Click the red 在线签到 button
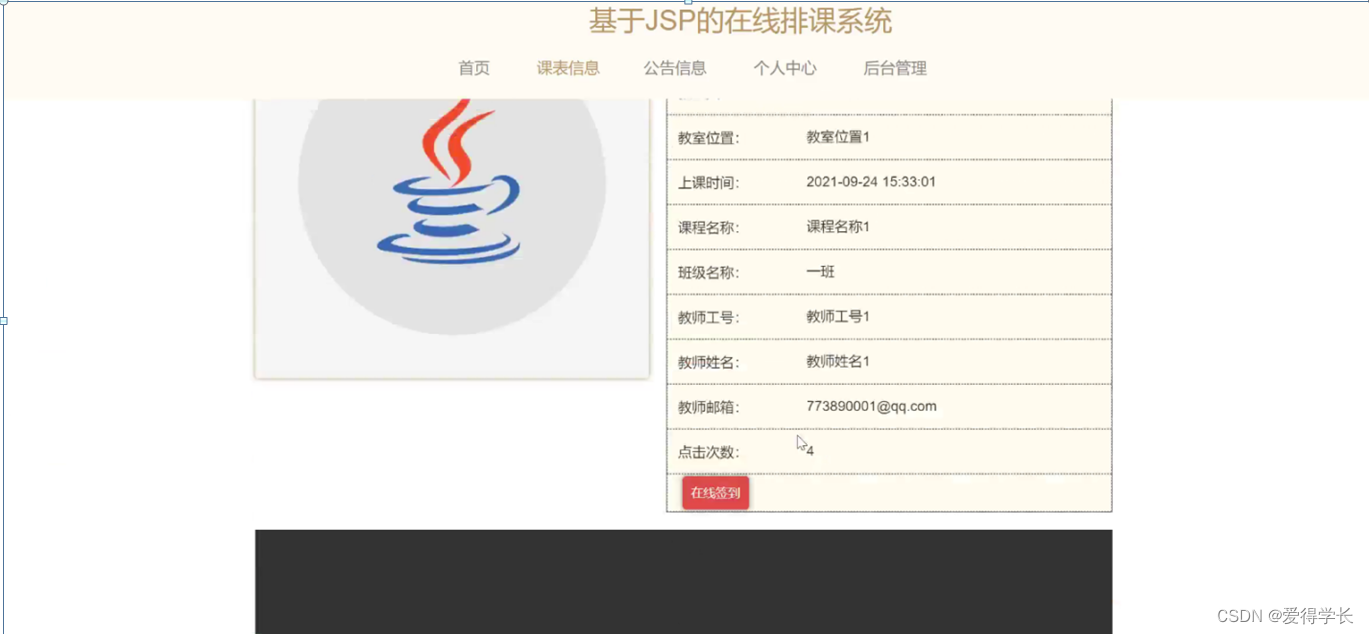This screenshot has width=1369, height=634. pyautogui.click(x=715, y=493)
